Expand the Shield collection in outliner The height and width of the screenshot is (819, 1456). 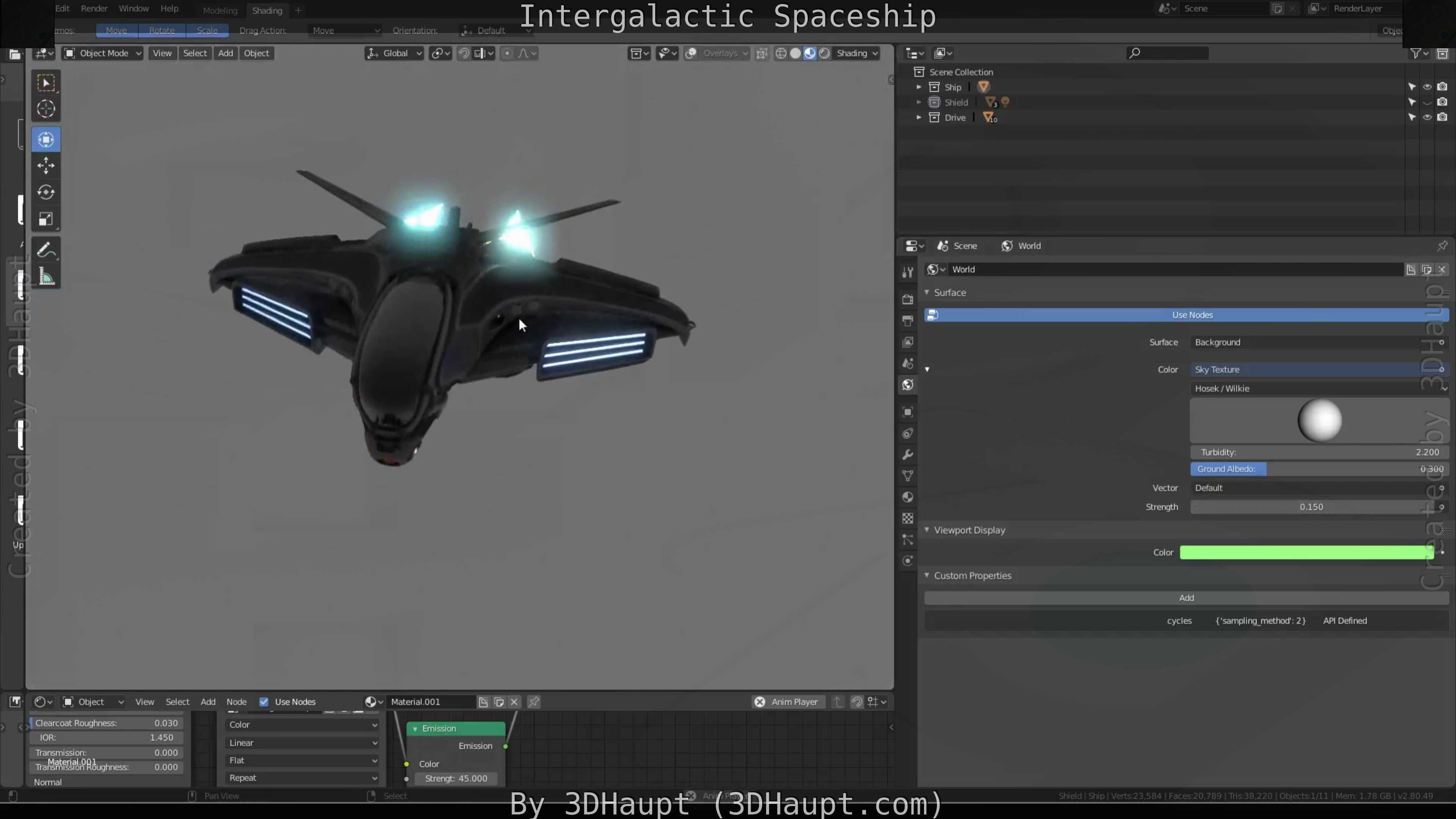(919, 102)
